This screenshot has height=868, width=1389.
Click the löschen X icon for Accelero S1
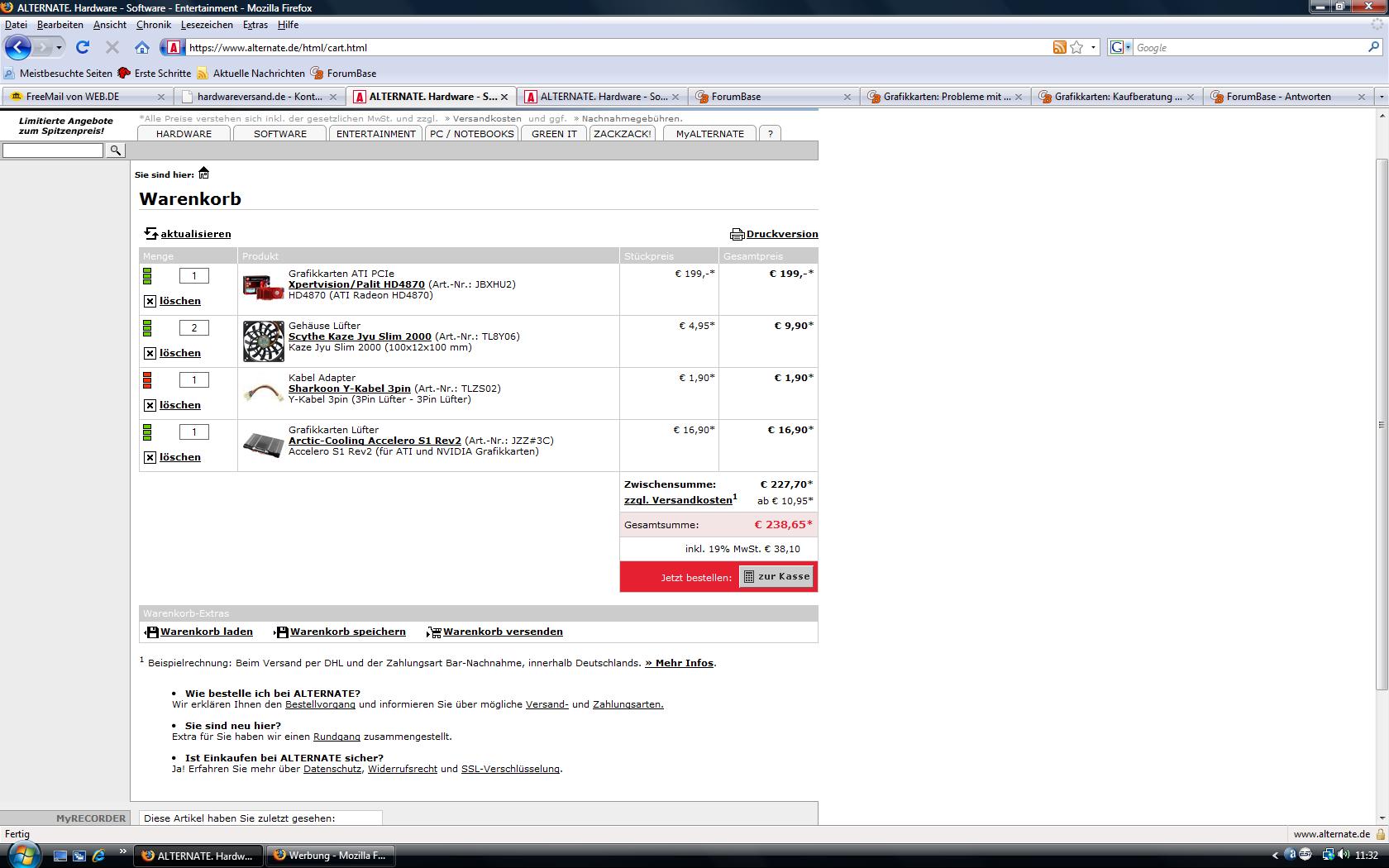tap(150, 457)
